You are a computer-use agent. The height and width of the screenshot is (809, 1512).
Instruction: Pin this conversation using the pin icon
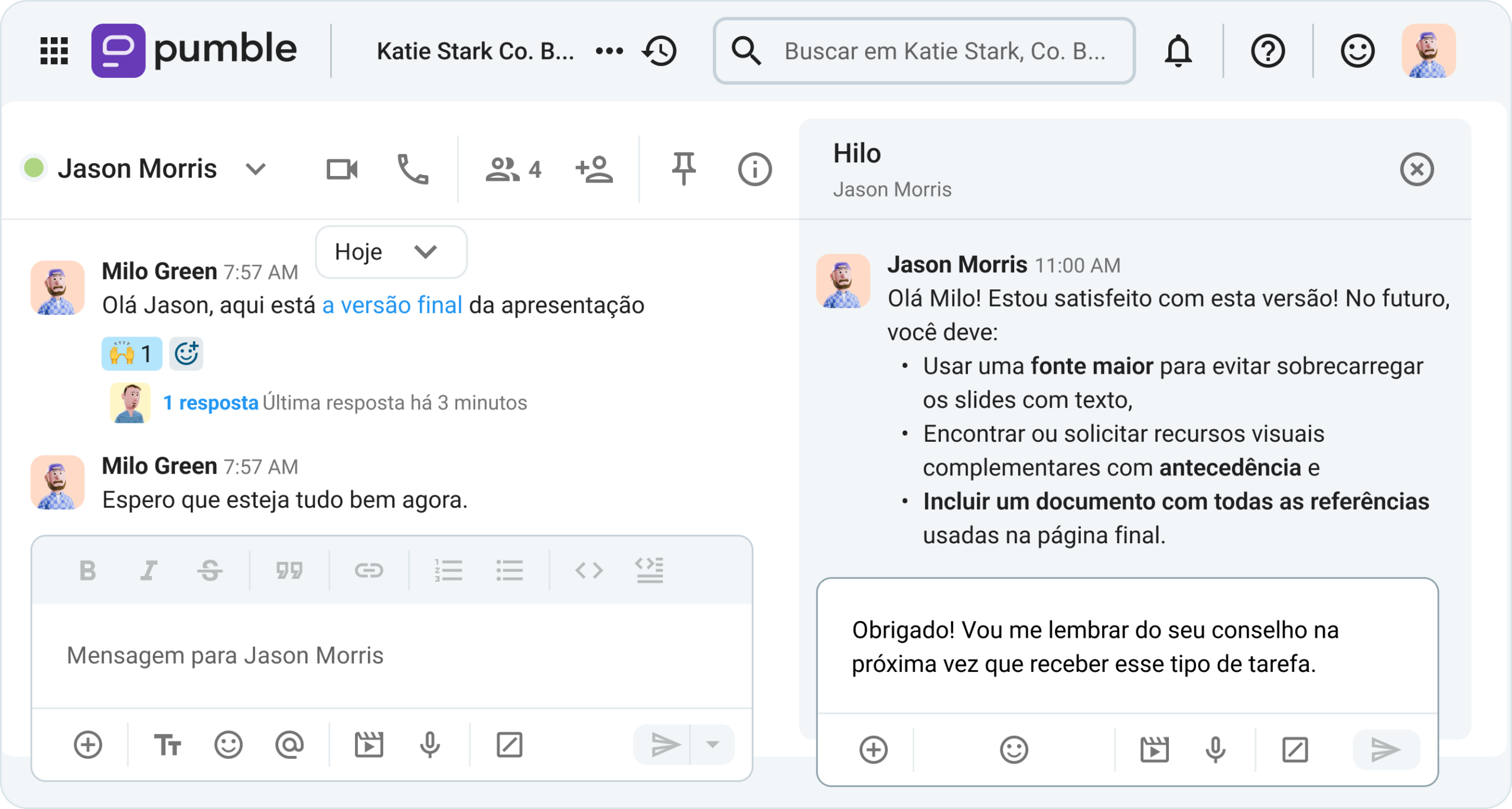coord(683,169)
